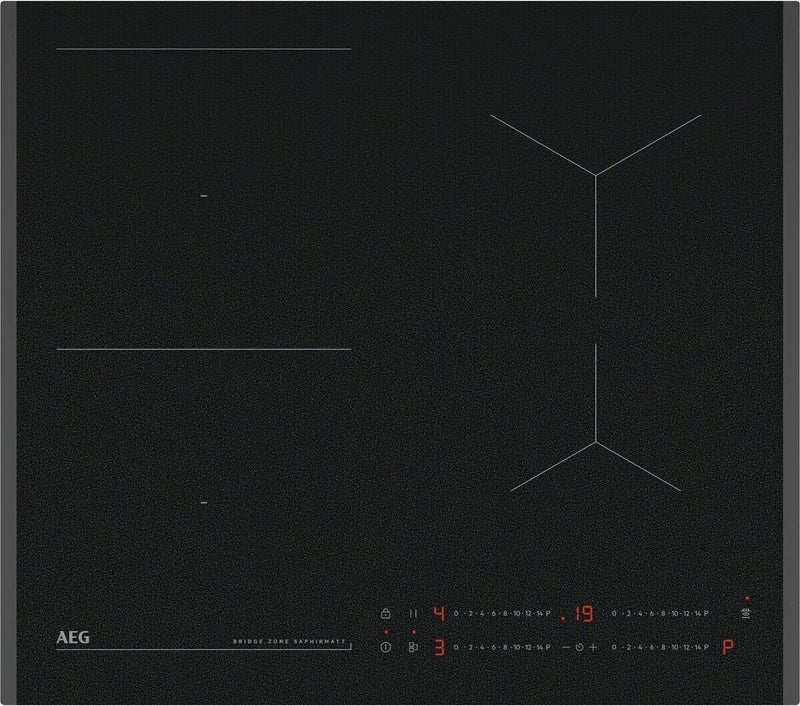This screenshot has width=800, height=706.
Task: Tap the upper Y-shaped cooking zone marker
Action: [596, 175]
